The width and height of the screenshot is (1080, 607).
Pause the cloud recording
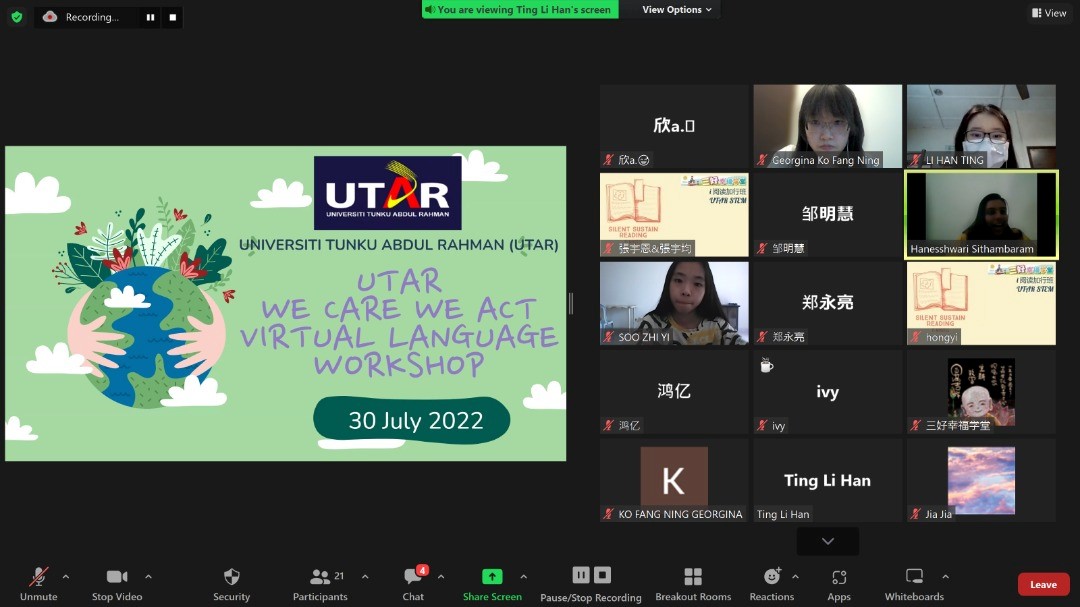[x=581, y=575]
